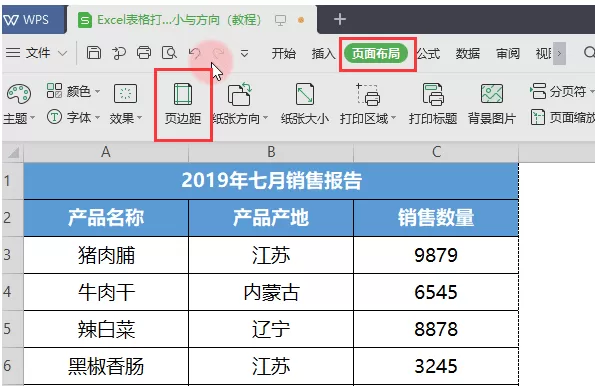Click the 销售数量 header cell
The height and width of the screenshot is (386, 595).
[436, 218]
